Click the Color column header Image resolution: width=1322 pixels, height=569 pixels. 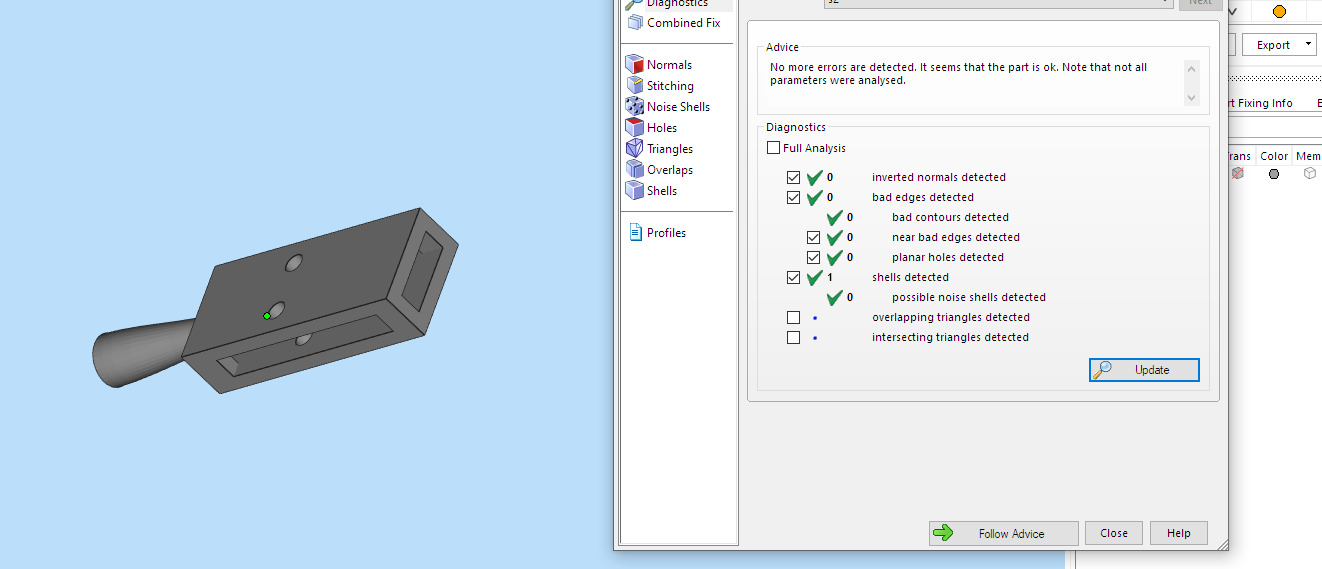pyautogui.click(x=1274, y=156)
